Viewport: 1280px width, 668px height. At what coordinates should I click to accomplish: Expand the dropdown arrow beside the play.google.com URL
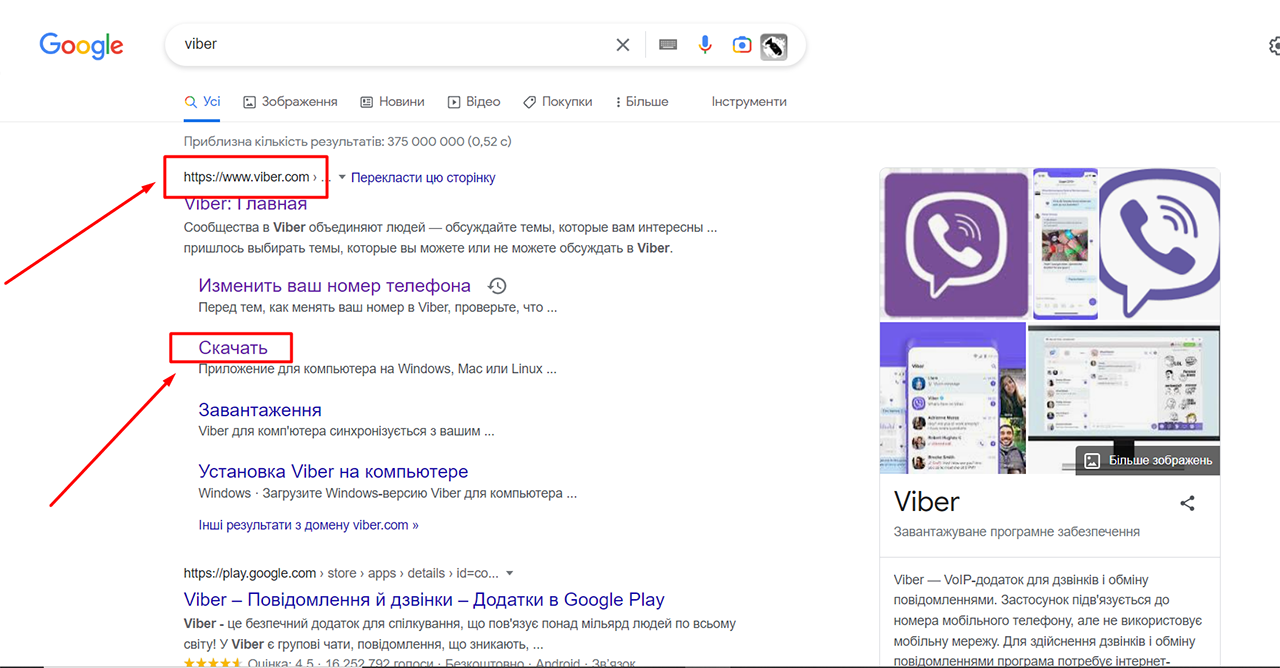coord(510,574)
